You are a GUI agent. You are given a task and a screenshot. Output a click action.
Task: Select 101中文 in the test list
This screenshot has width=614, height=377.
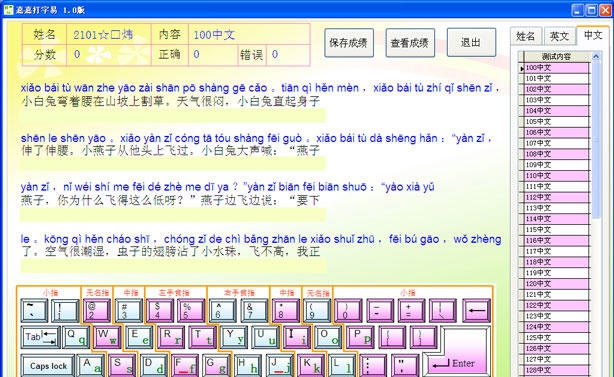point(556,78)
